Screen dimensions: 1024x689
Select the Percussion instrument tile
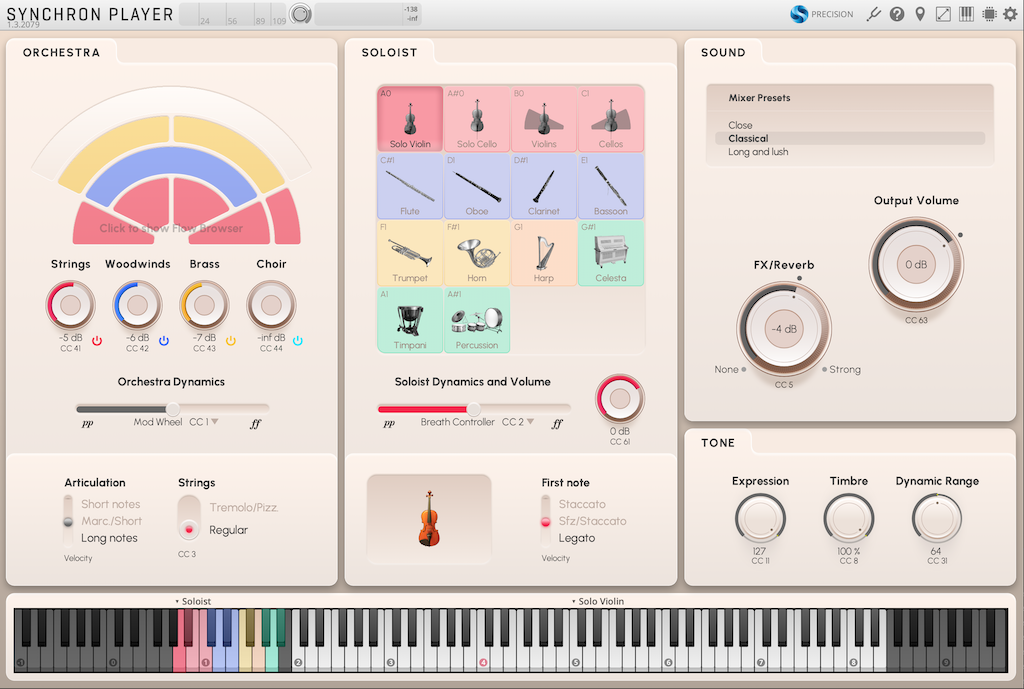pyautogui.click(x=477, y=320)
